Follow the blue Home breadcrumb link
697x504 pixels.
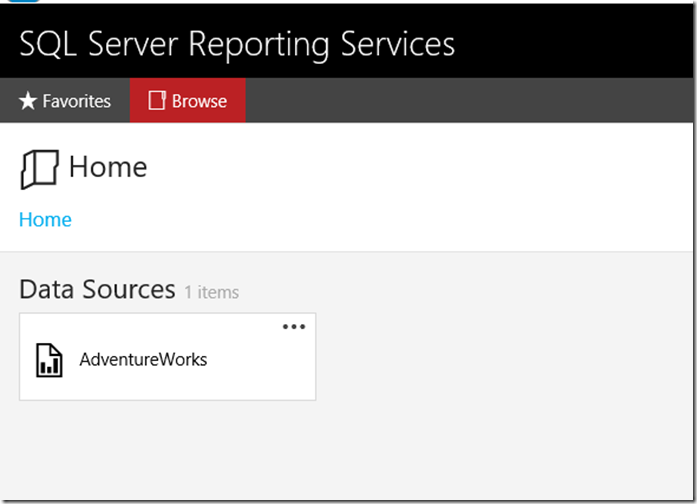[45, 220]
